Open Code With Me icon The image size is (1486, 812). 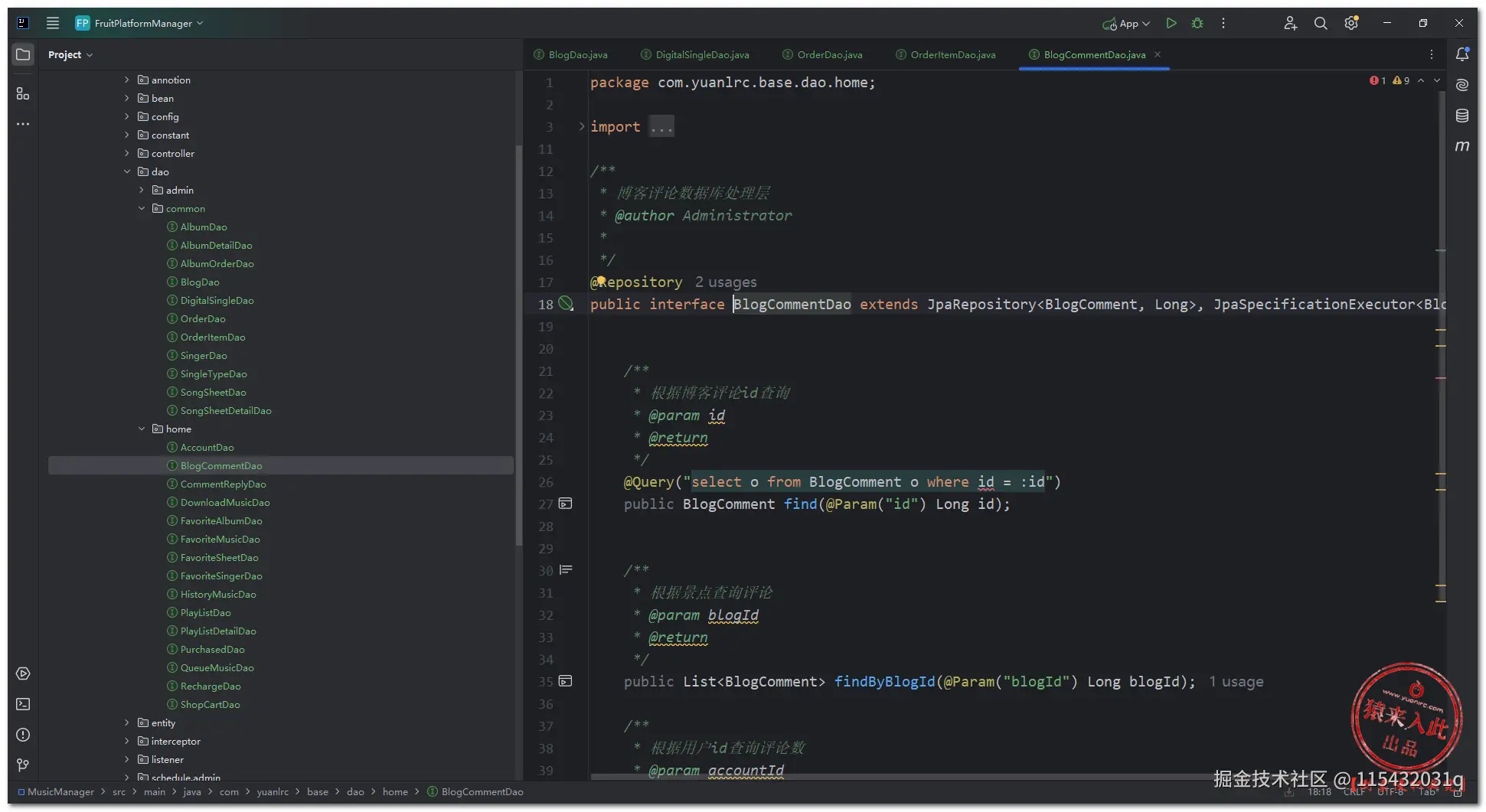point(1291,23)
